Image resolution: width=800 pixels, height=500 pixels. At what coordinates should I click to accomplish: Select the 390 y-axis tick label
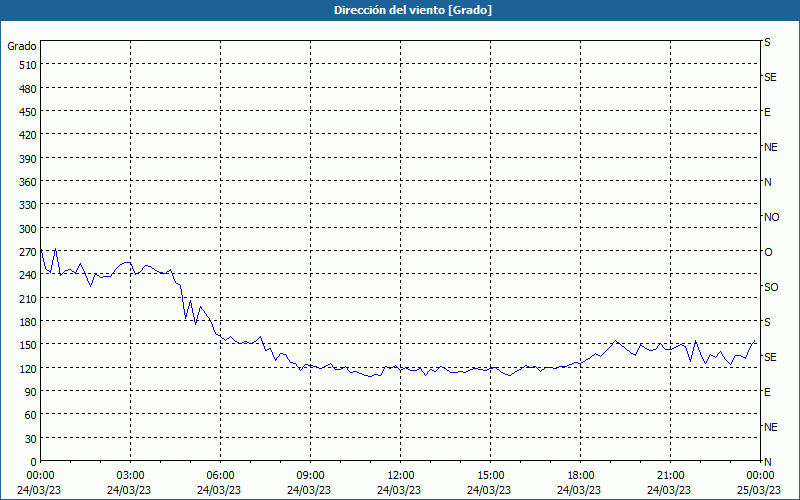28,159
